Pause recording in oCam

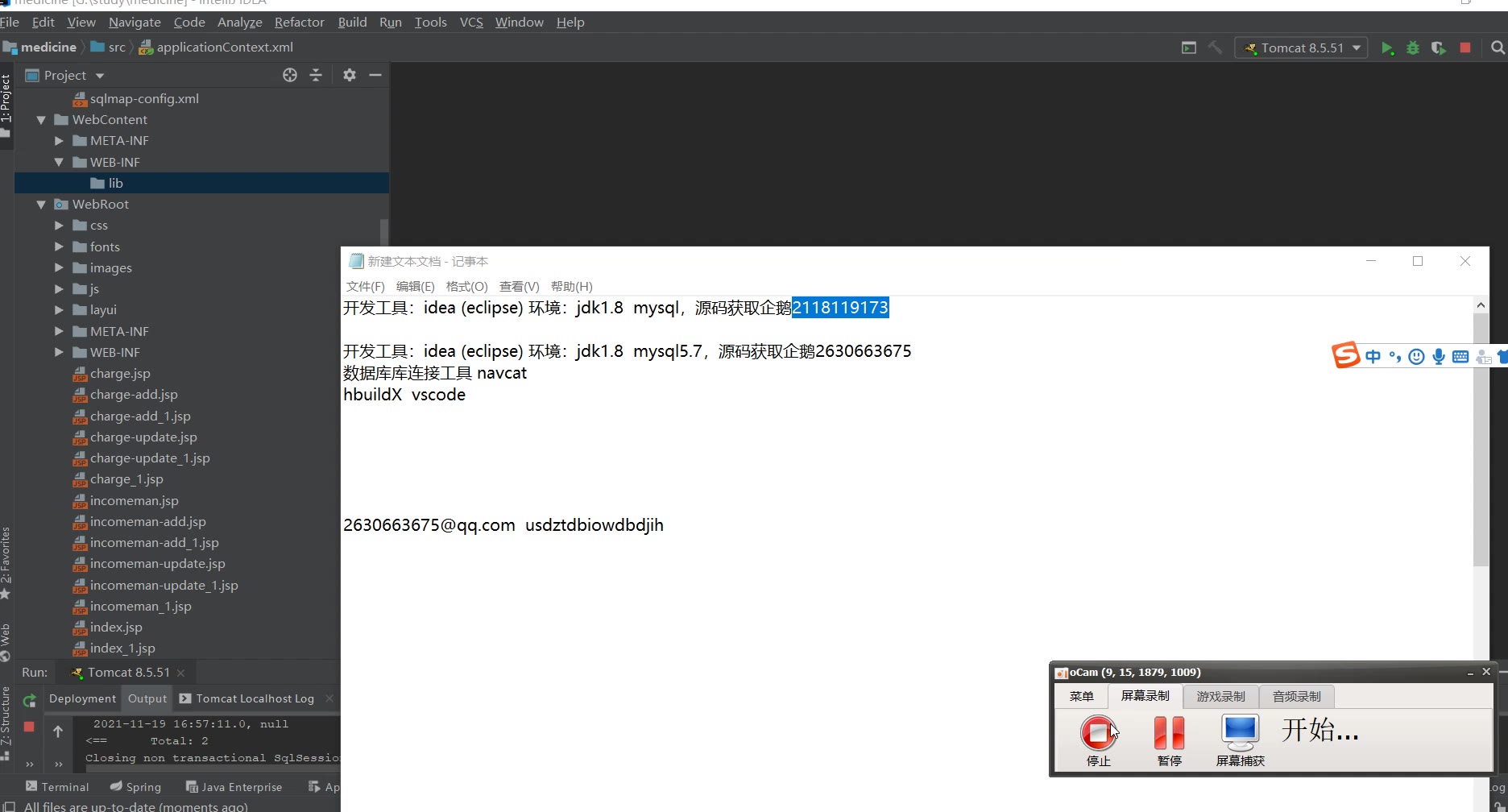pos(1169,741)
